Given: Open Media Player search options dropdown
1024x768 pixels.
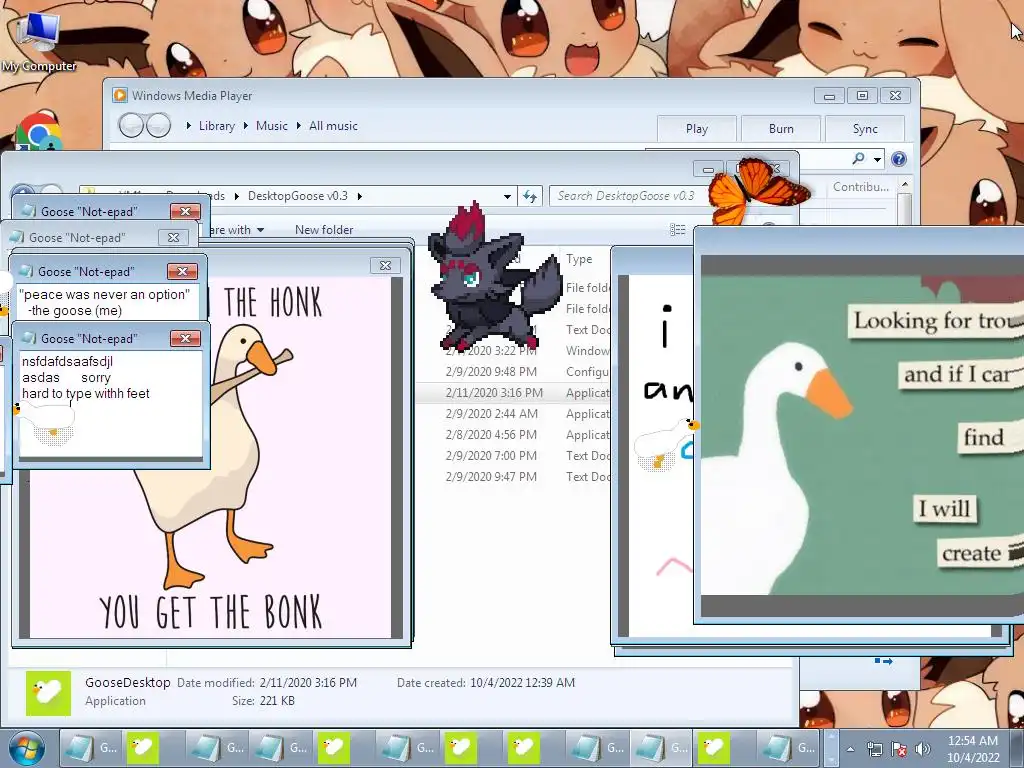Looking at the screenshot, I should 877,159.
